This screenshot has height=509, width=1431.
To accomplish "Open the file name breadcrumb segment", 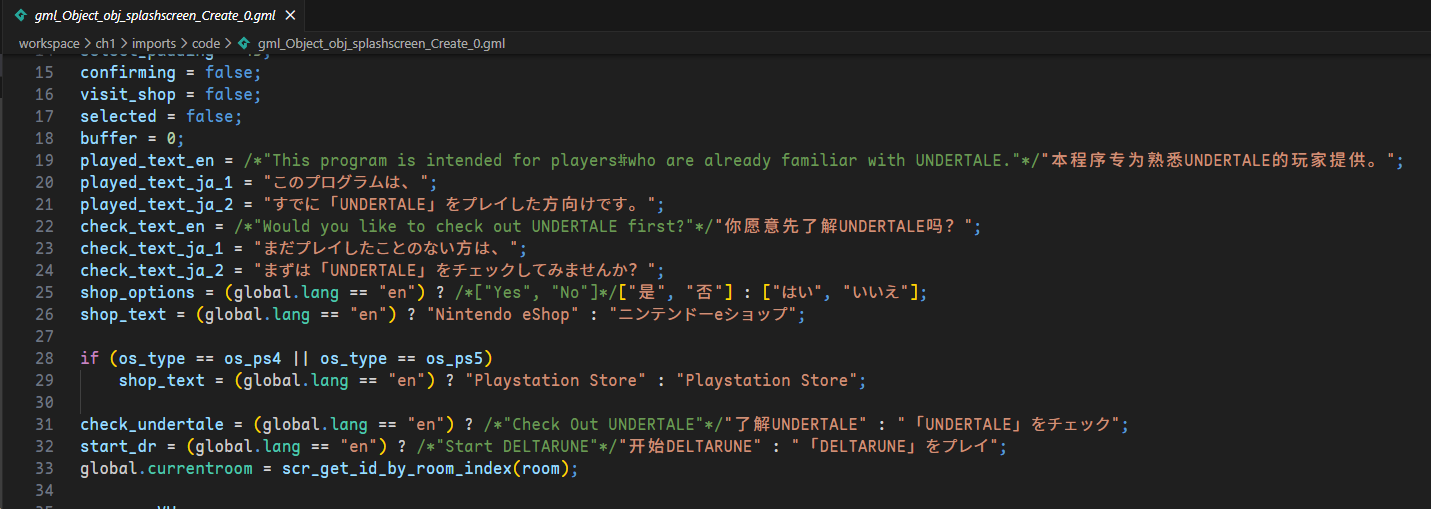I will pyautogui.click(x=381, y=44).
